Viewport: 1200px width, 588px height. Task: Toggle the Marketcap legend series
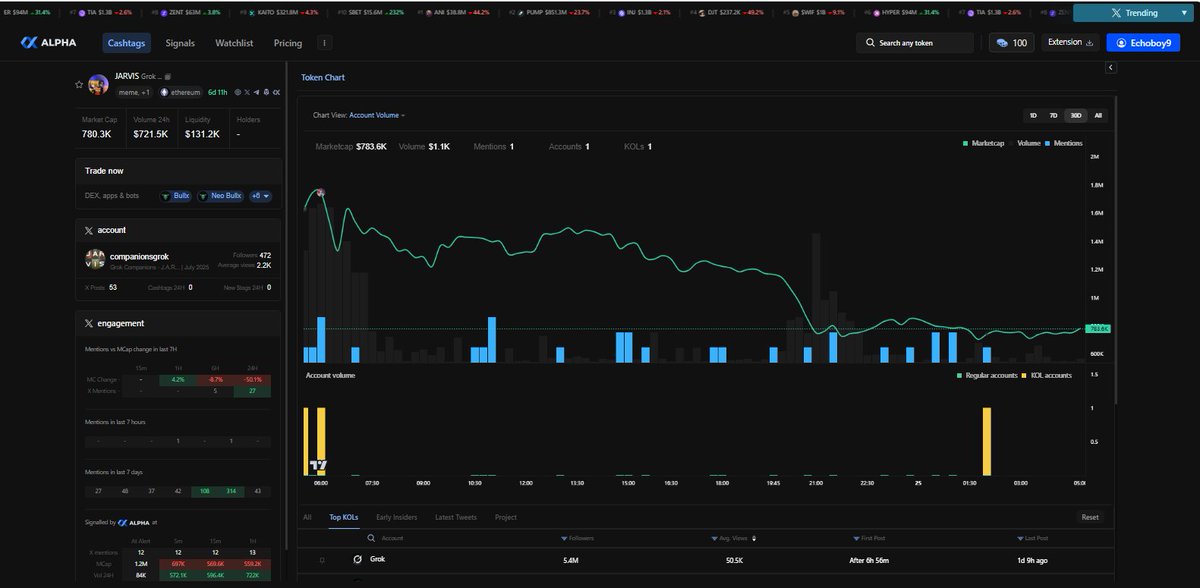(x=986, y=144)
